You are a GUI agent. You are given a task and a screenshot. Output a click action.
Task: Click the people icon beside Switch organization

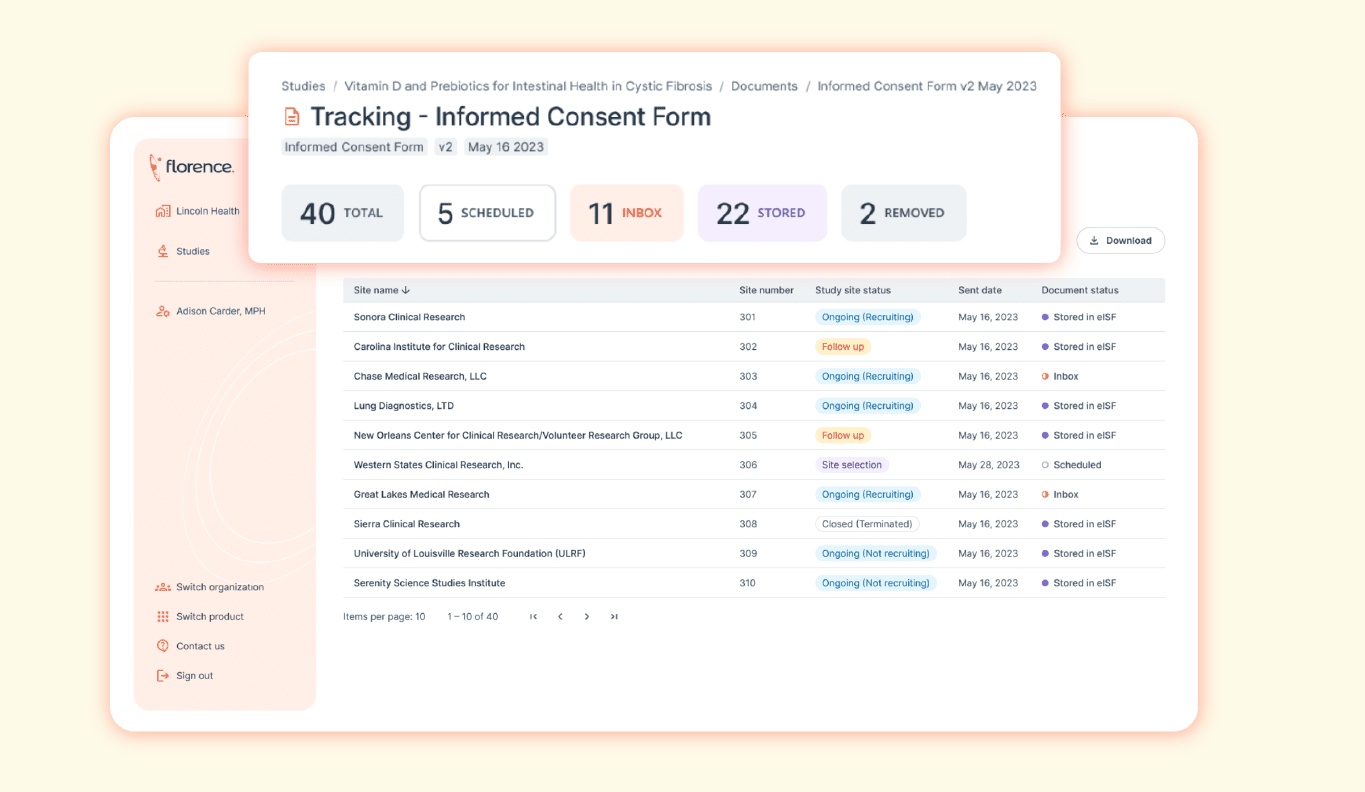pyautogui.click(x=163, y=587)
